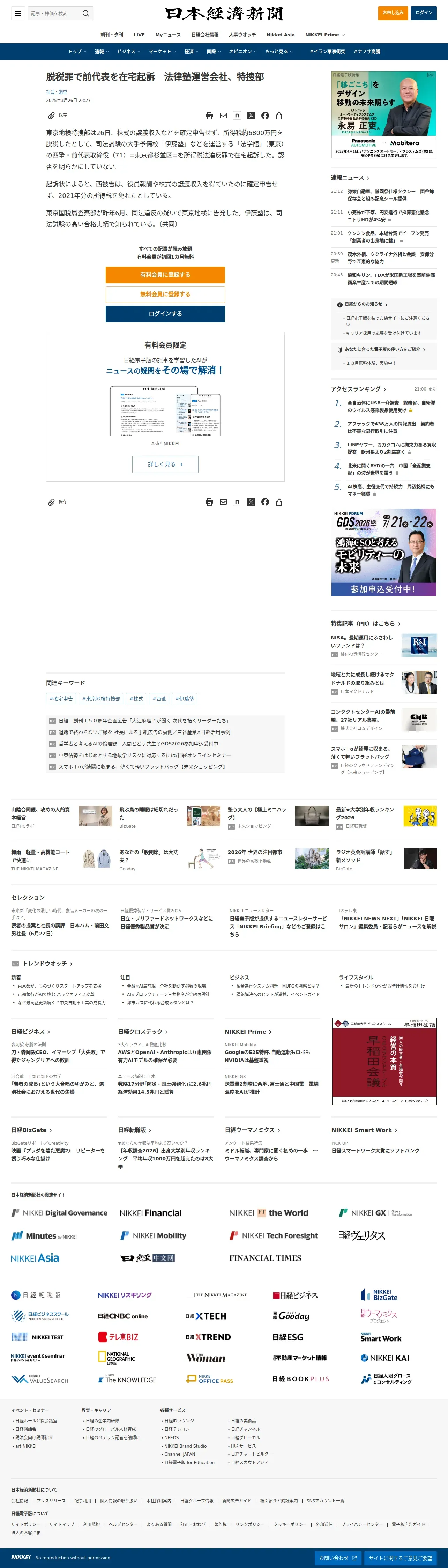This screenshot has width=448, height=1568.
Task: Expand the マーケット navigation dropdown
Action: 163,52
